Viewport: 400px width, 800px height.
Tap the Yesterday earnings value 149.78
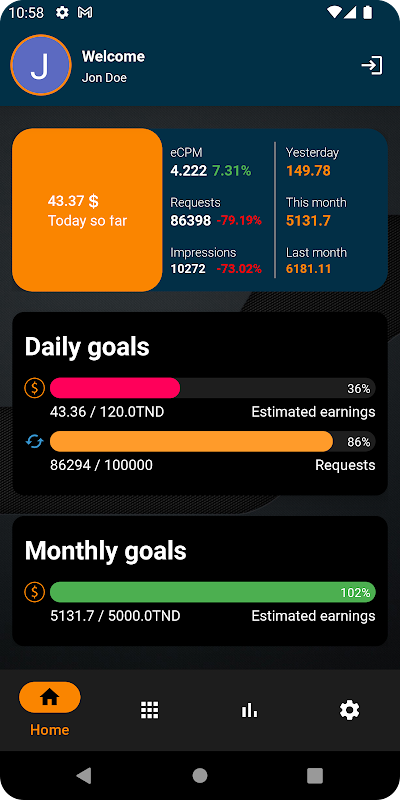308,170
